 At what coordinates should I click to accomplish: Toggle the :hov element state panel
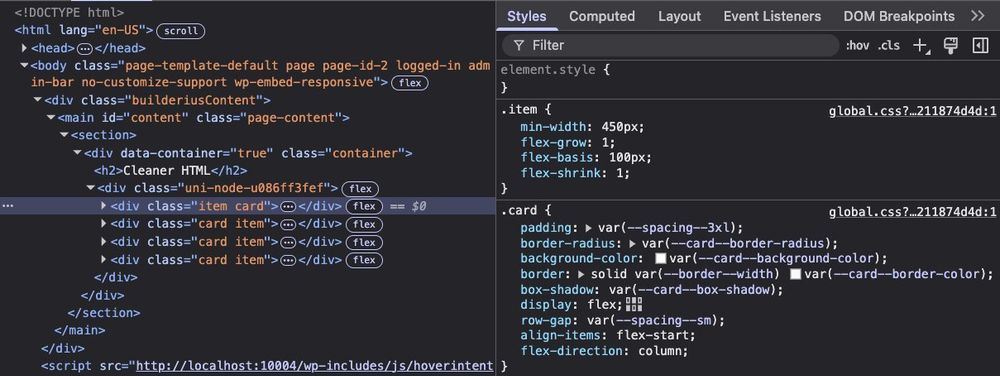[x=858, y=45]
